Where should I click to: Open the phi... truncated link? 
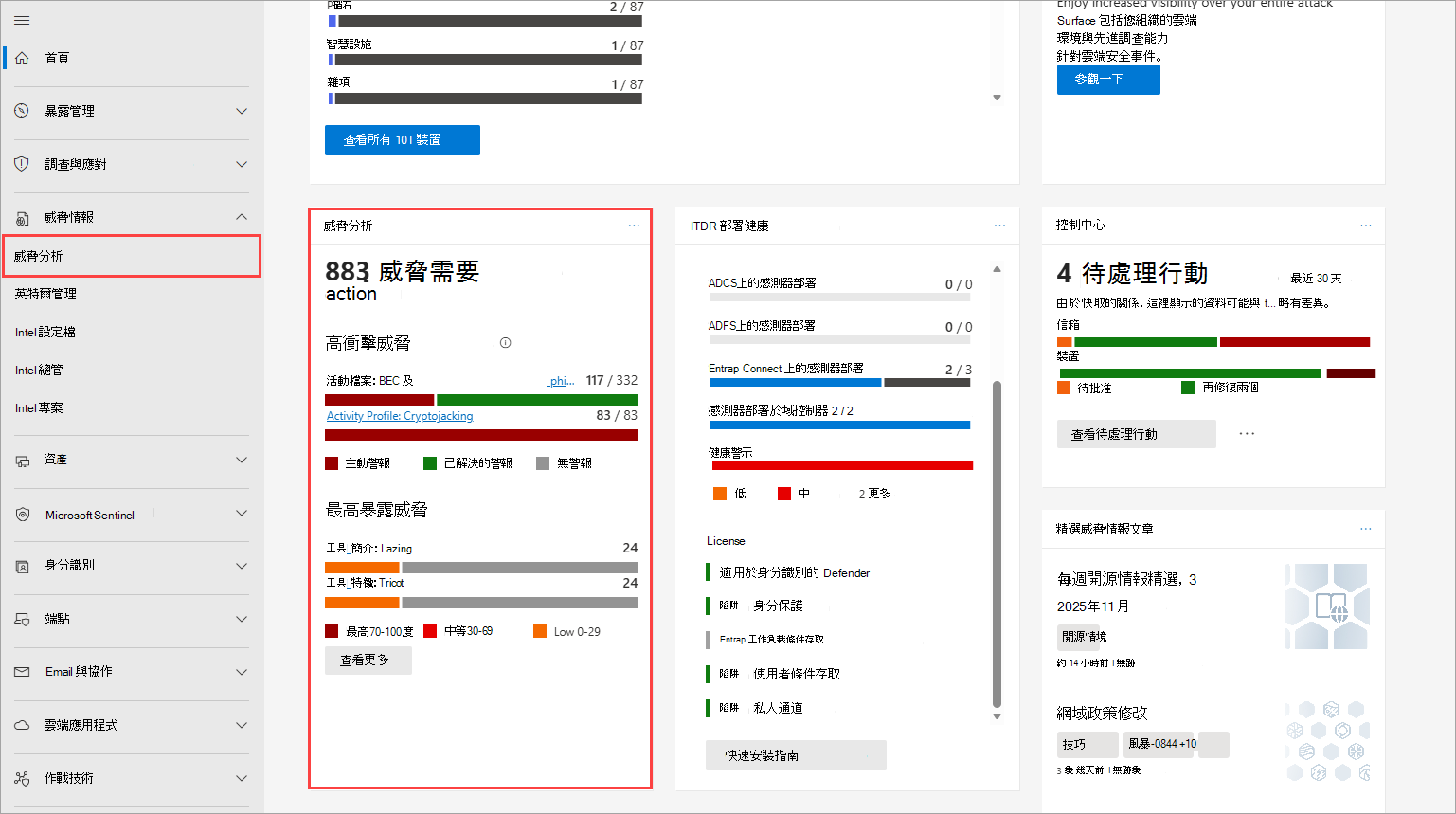pos(561,380)
